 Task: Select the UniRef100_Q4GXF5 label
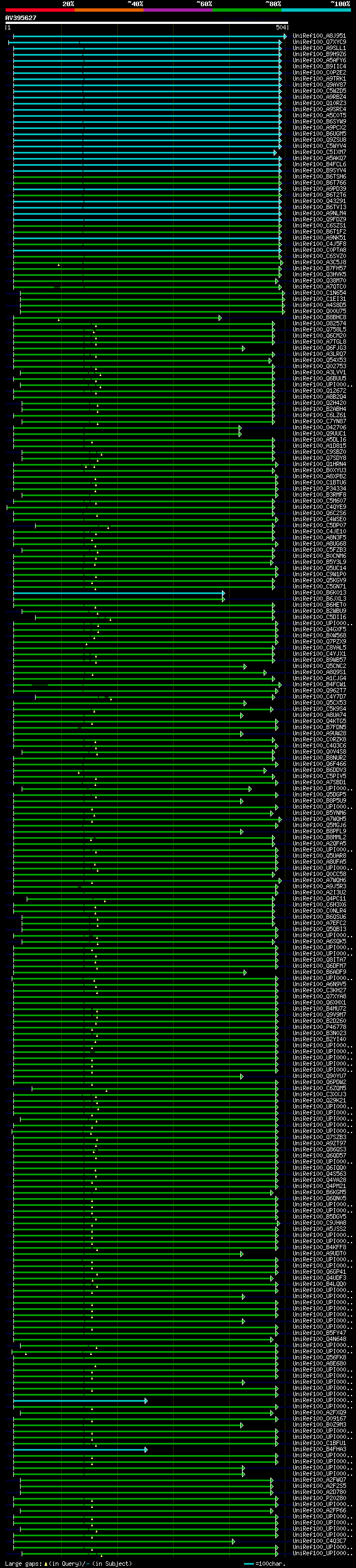point(319,630)
